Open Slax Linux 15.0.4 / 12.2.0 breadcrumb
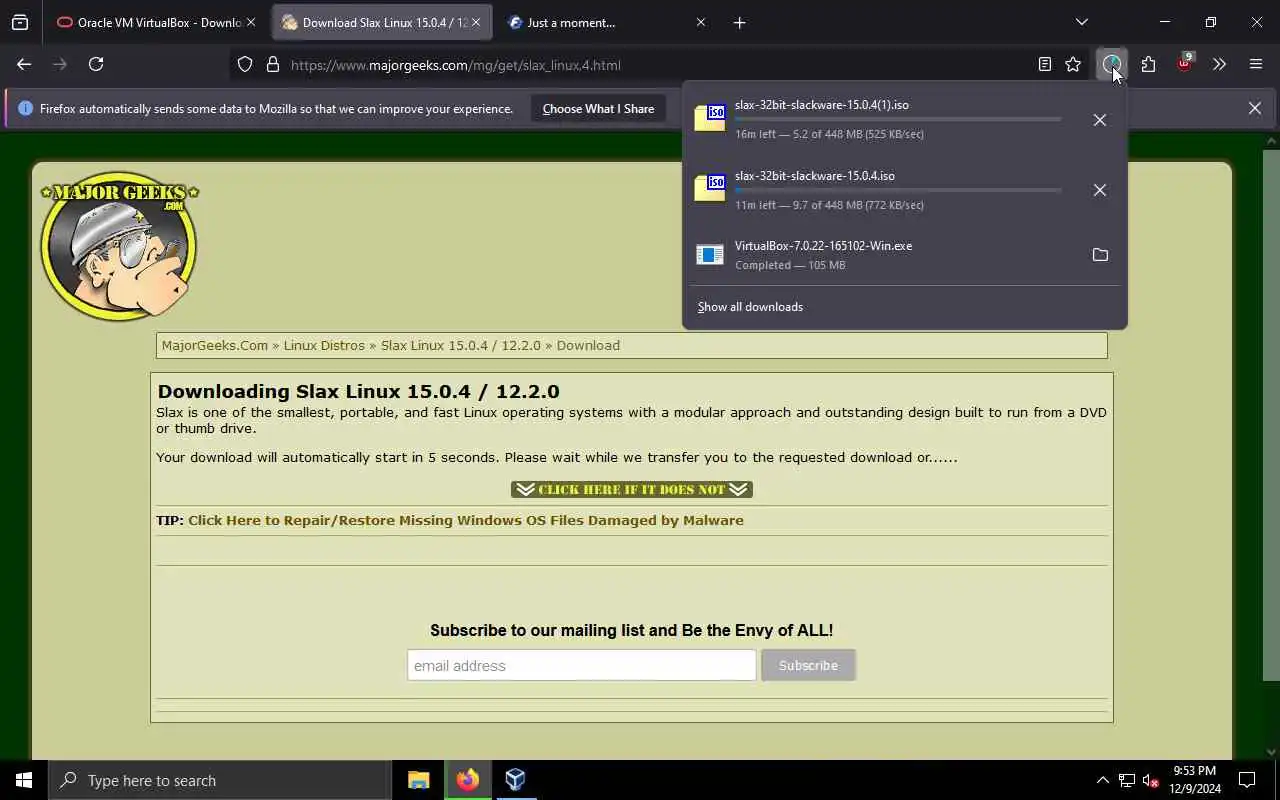1280x800 pixels. point(460,345)
